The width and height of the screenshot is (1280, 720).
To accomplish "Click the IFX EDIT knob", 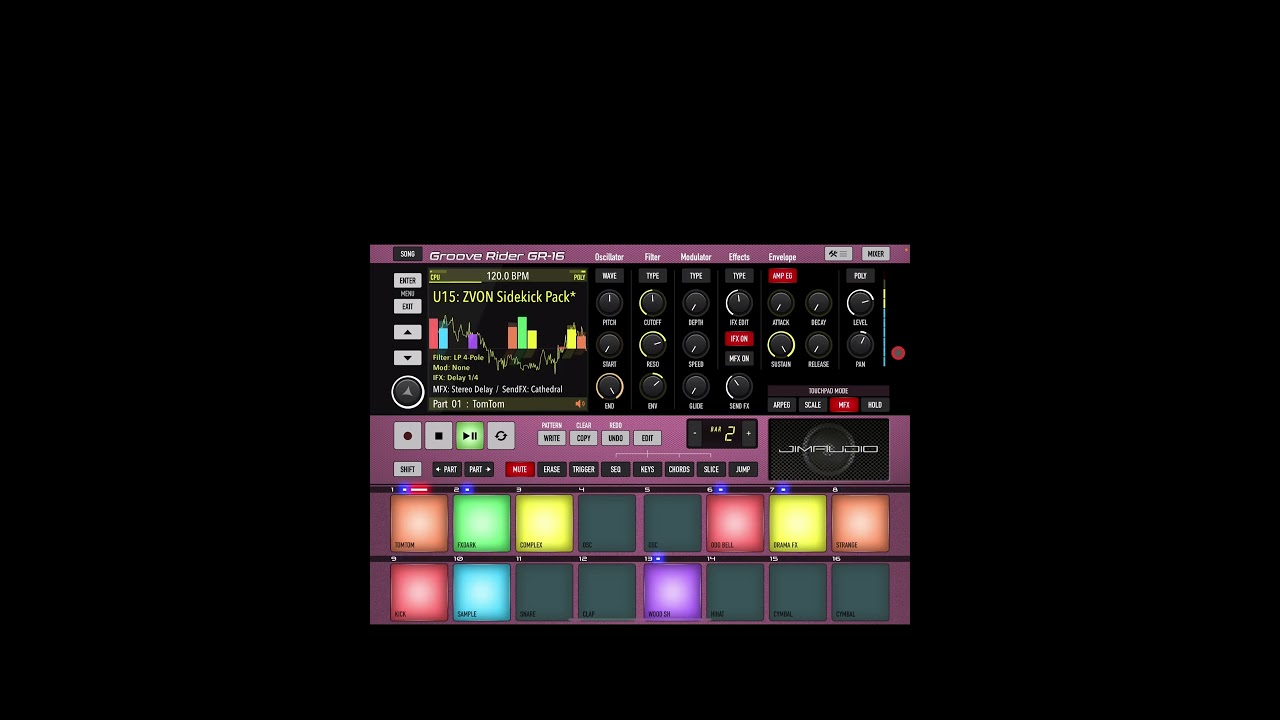I will 739,302.
